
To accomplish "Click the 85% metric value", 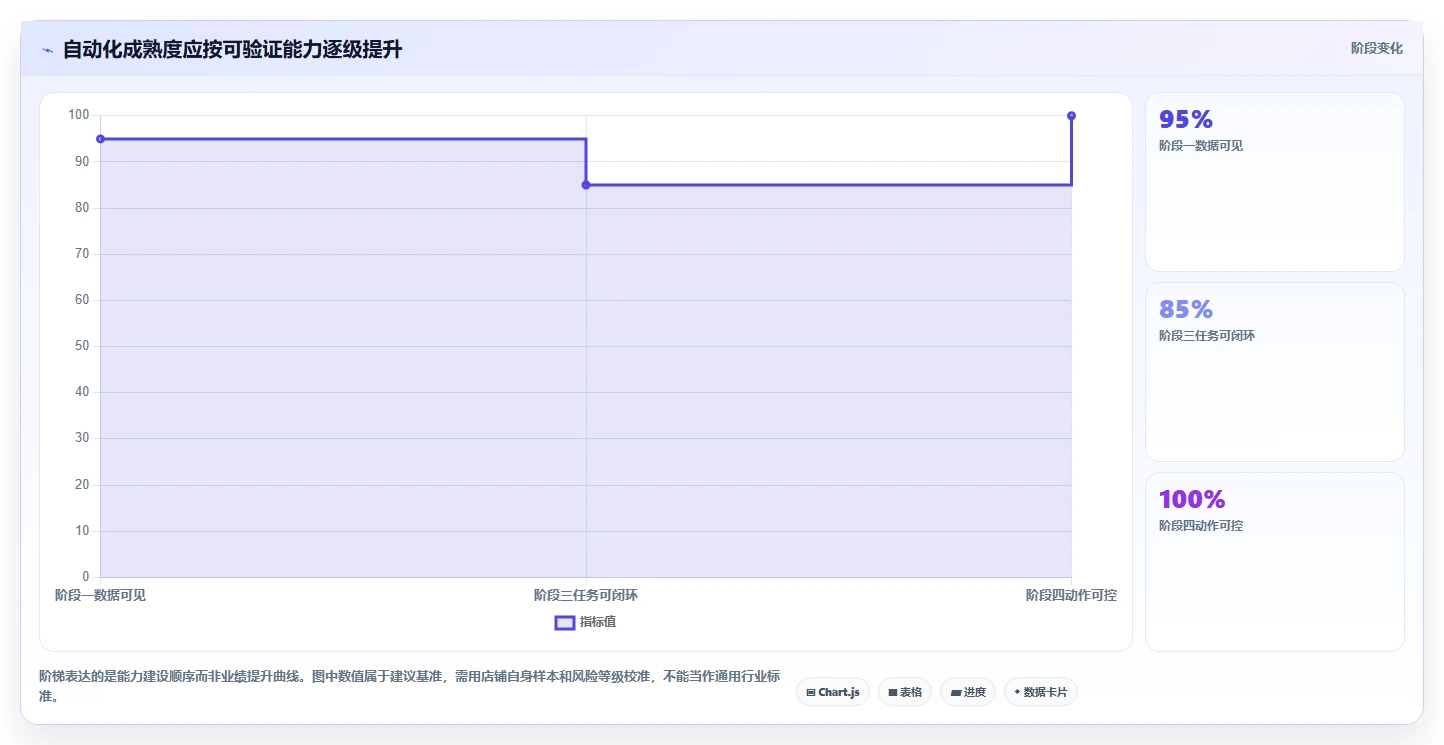I will (x=1186, y=309).
